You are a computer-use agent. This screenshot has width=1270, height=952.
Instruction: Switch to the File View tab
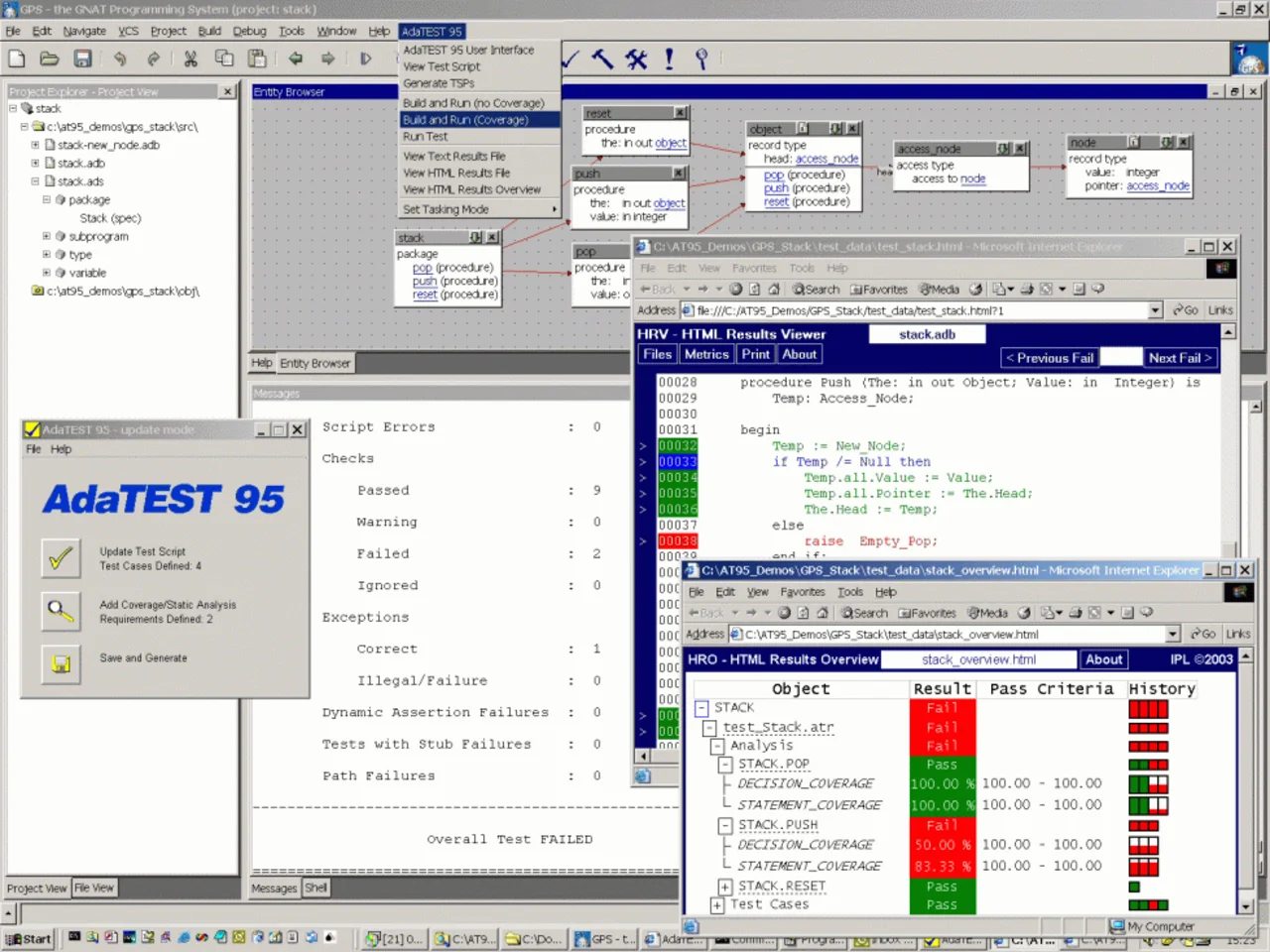94,888
